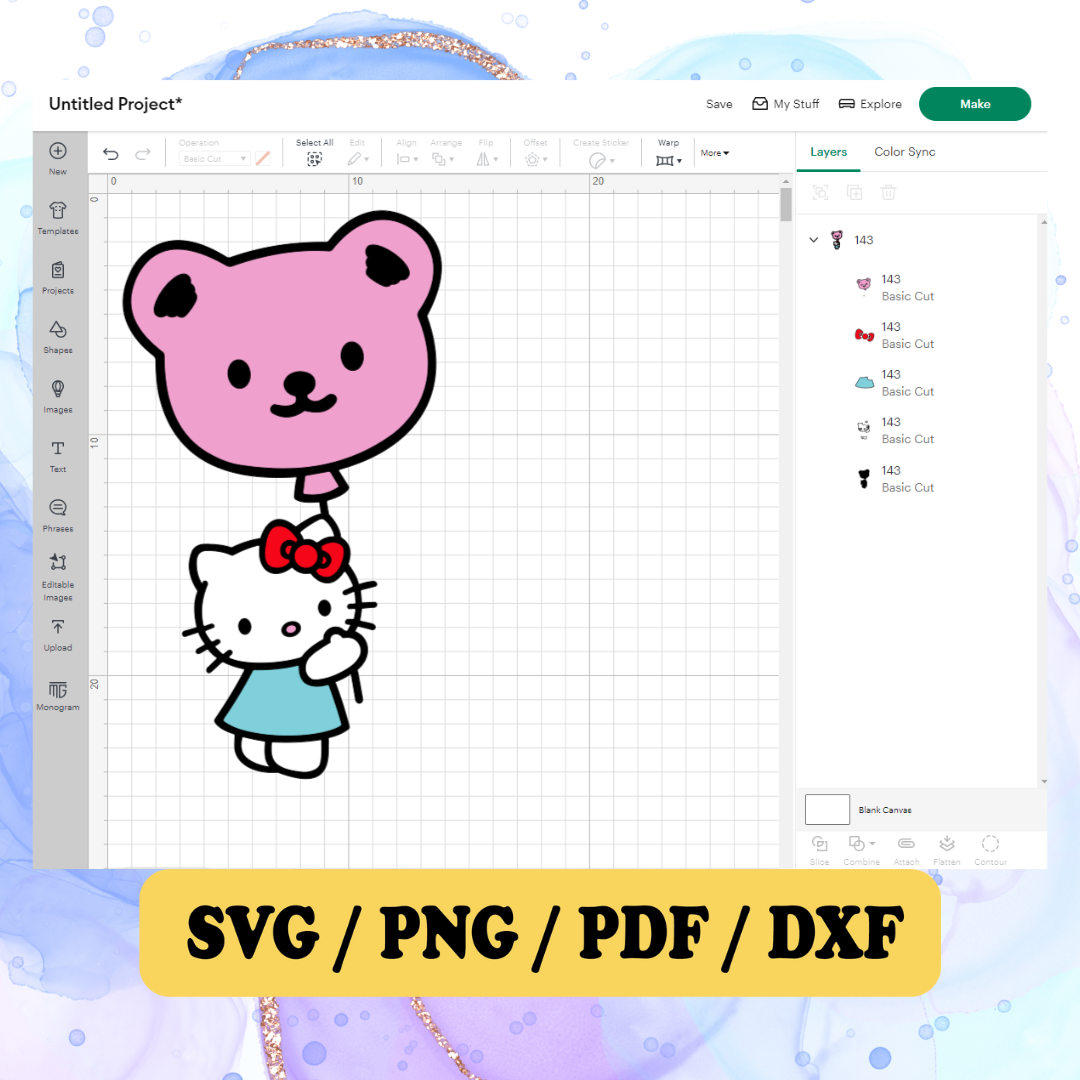
Task: Click the Undo arrow
Action: [x=110, y=154]
